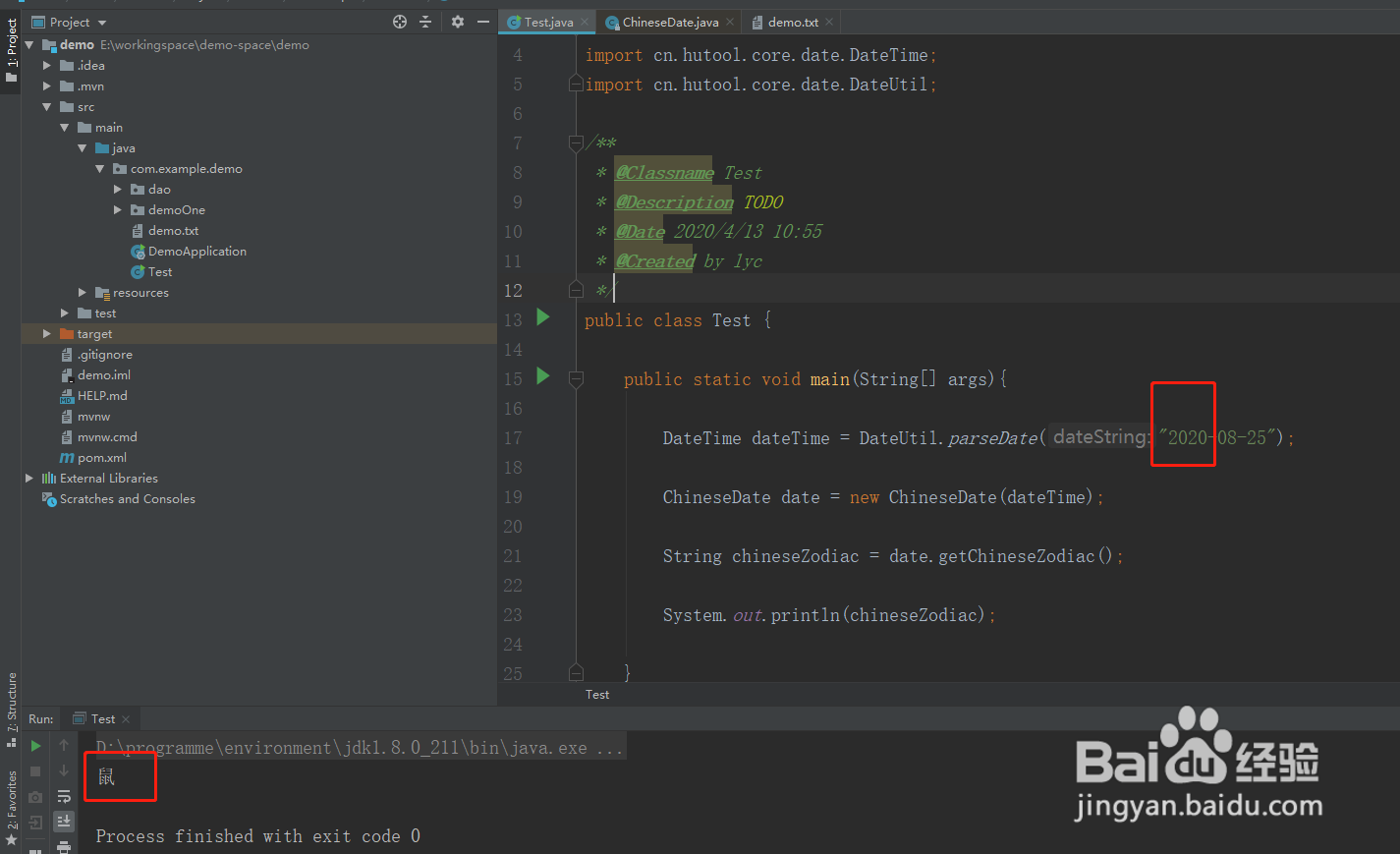Expand the target folder
Viewport: 1400px width, 854px height.
point(47,334)
